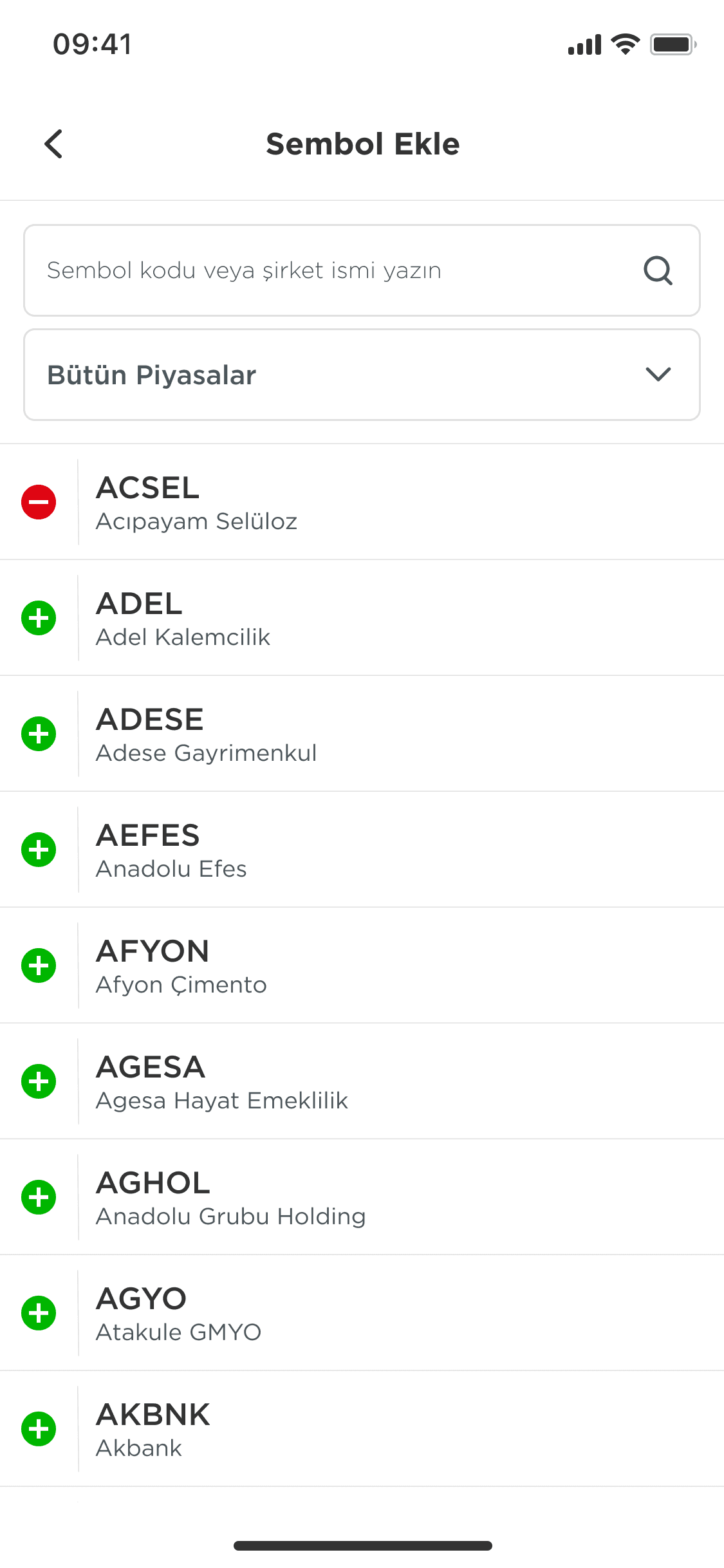Viewport: 724px width, 1568px height.
Task: Open the Akbank entry
Action: click(x=362, y=1429)
